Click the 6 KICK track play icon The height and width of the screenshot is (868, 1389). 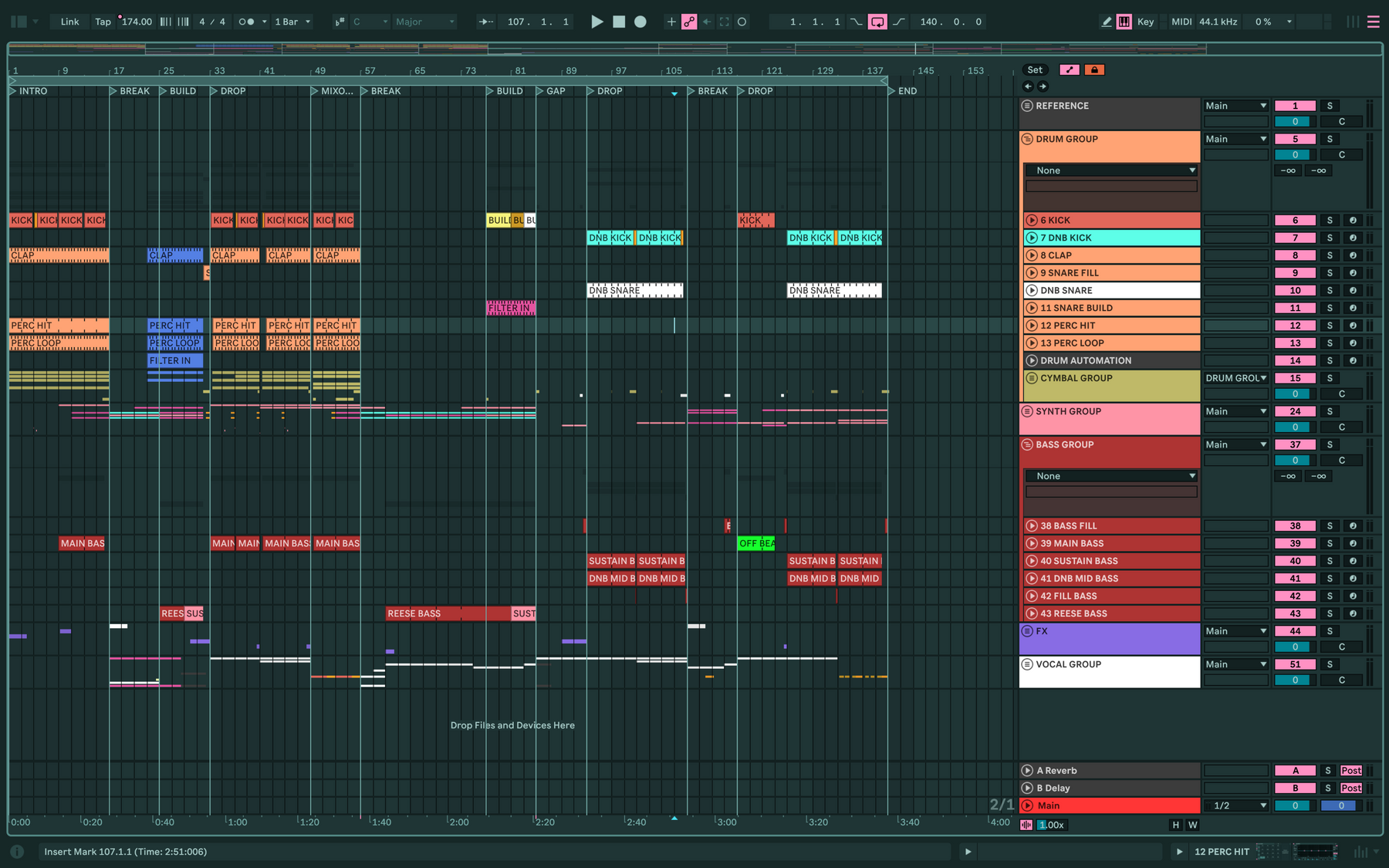pyautogui.click(x=1032, y=220)
